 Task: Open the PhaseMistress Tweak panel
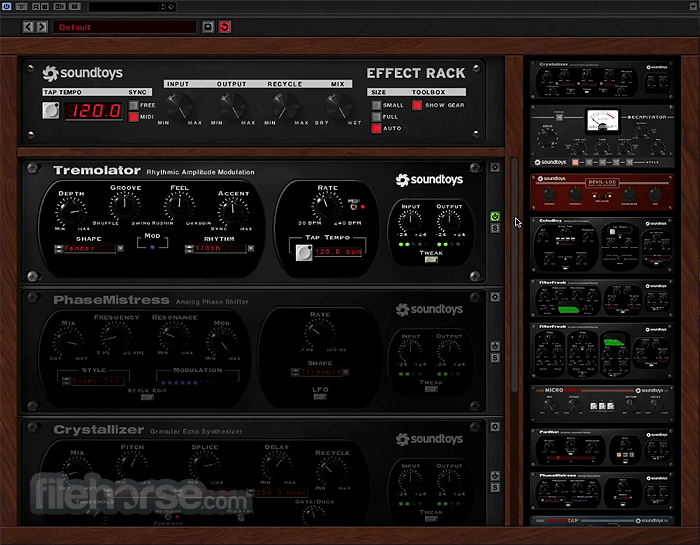tap(431, 389)
